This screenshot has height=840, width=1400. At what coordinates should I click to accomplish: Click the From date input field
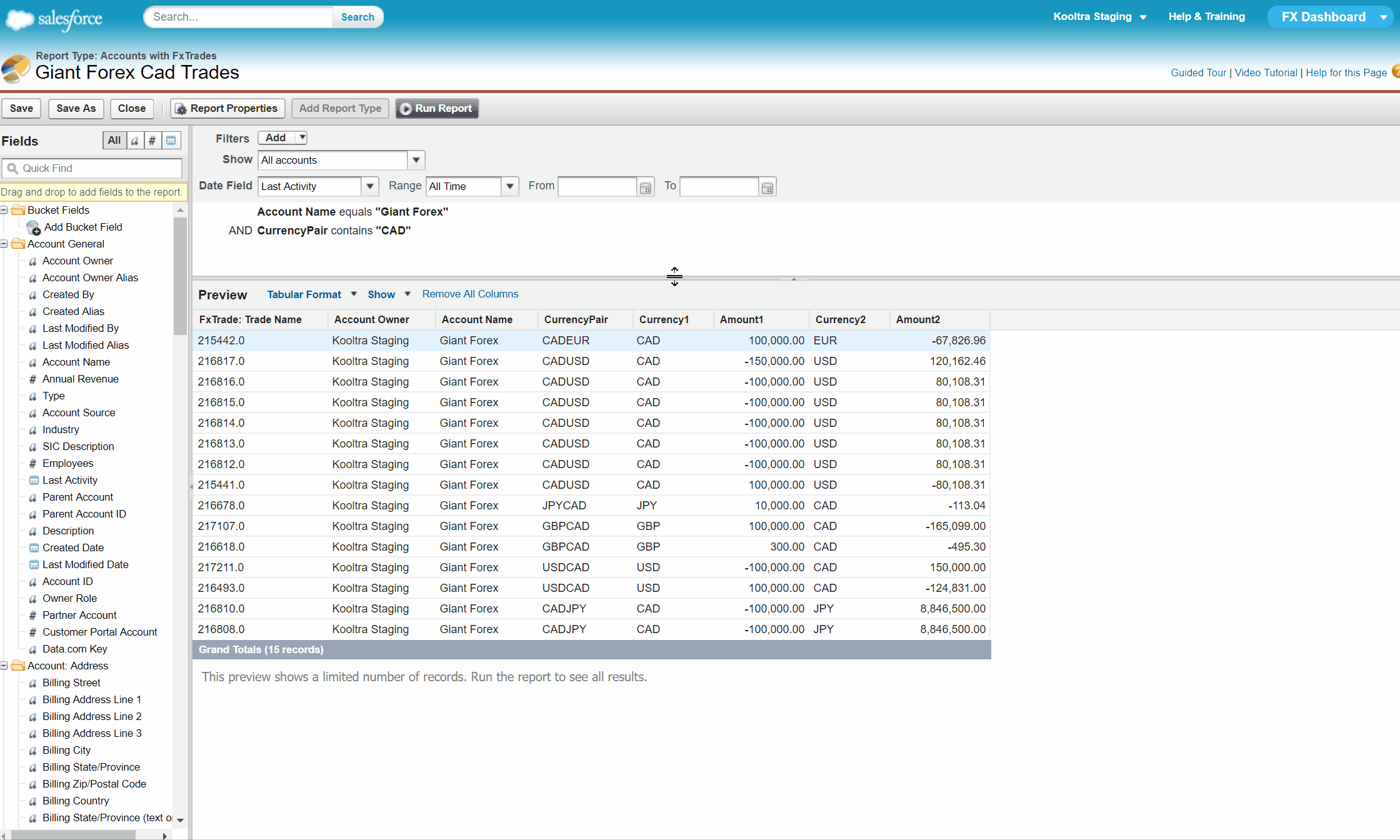pos(597,187)
